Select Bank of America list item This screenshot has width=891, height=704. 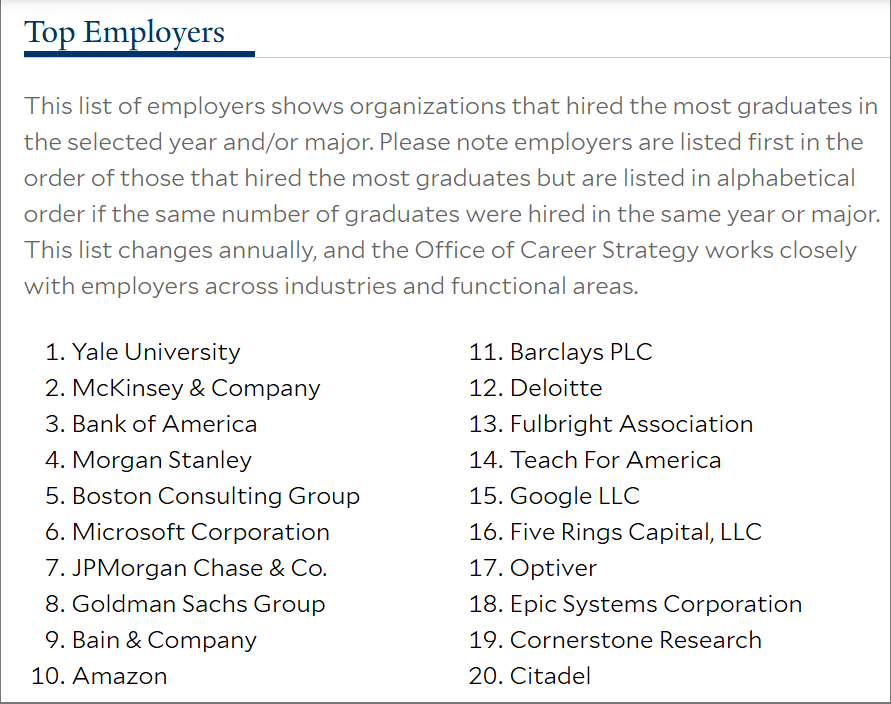tap(165, 424)
